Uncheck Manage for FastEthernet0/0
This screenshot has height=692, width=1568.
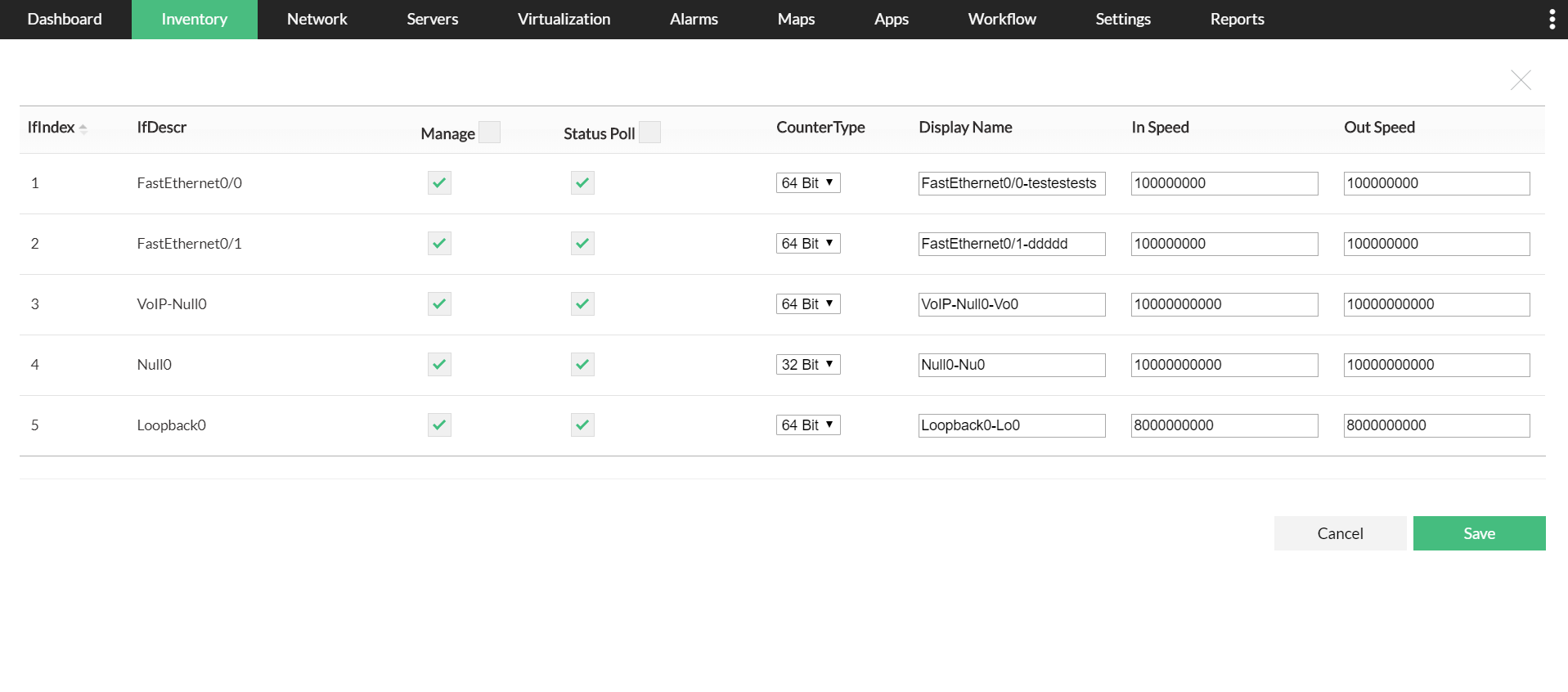pyautogui.click(x=439, y=183)
